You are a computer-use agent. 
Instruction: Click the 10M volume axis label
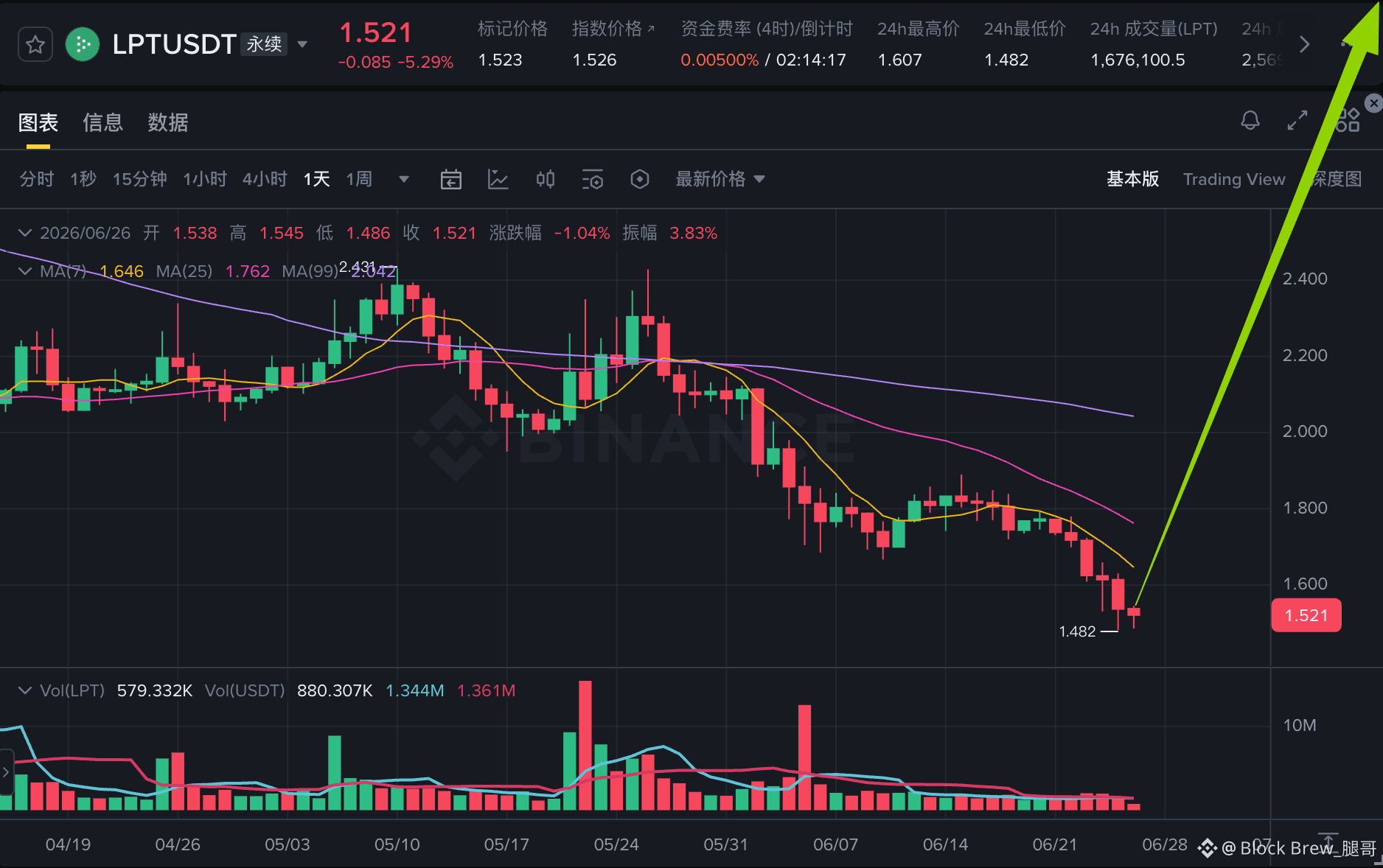[1300, 725]
